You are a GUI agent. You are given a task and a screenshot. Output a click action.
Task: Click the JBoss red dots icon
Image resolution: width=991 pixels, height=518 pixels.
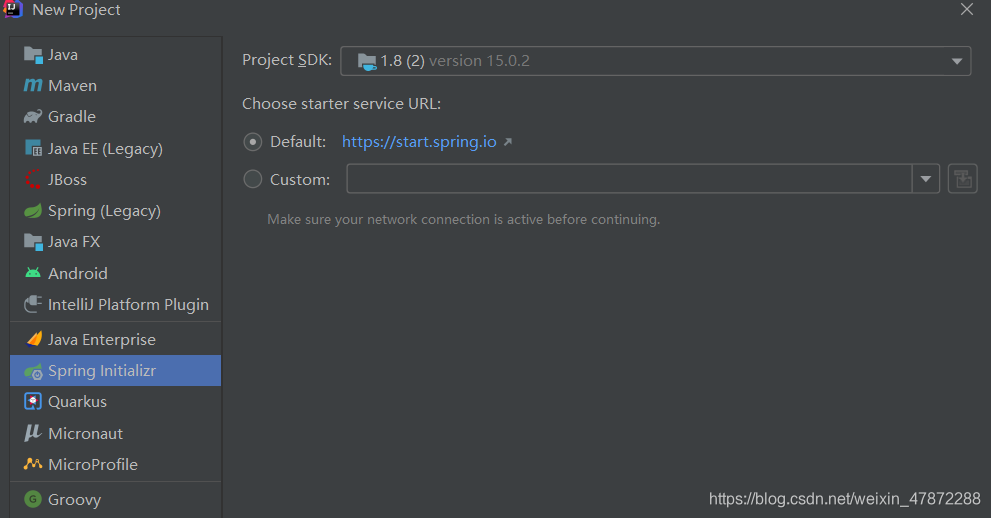tap(33, 179)
